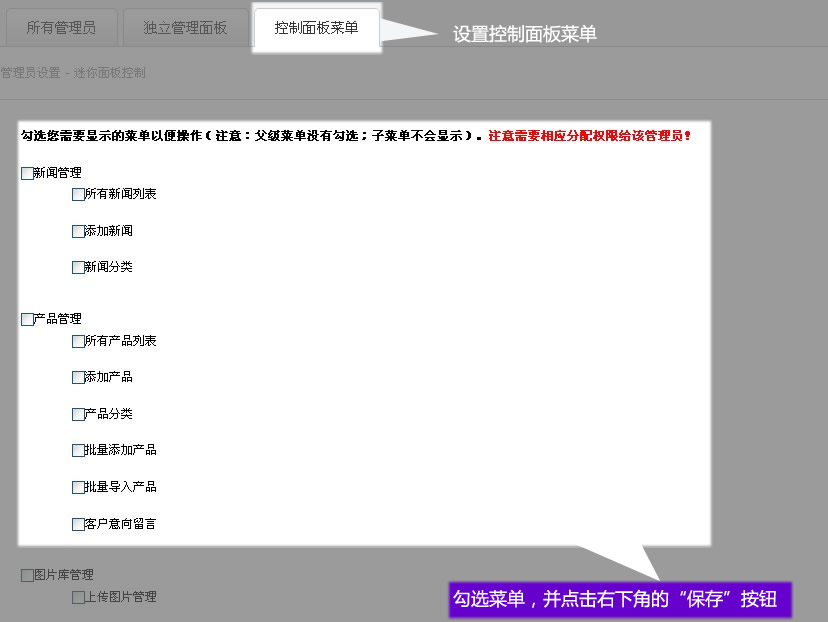The width and height of the screenshot is (828, 622).
Task: Open the 独立管理面板 tab
Action: point(185,28)
